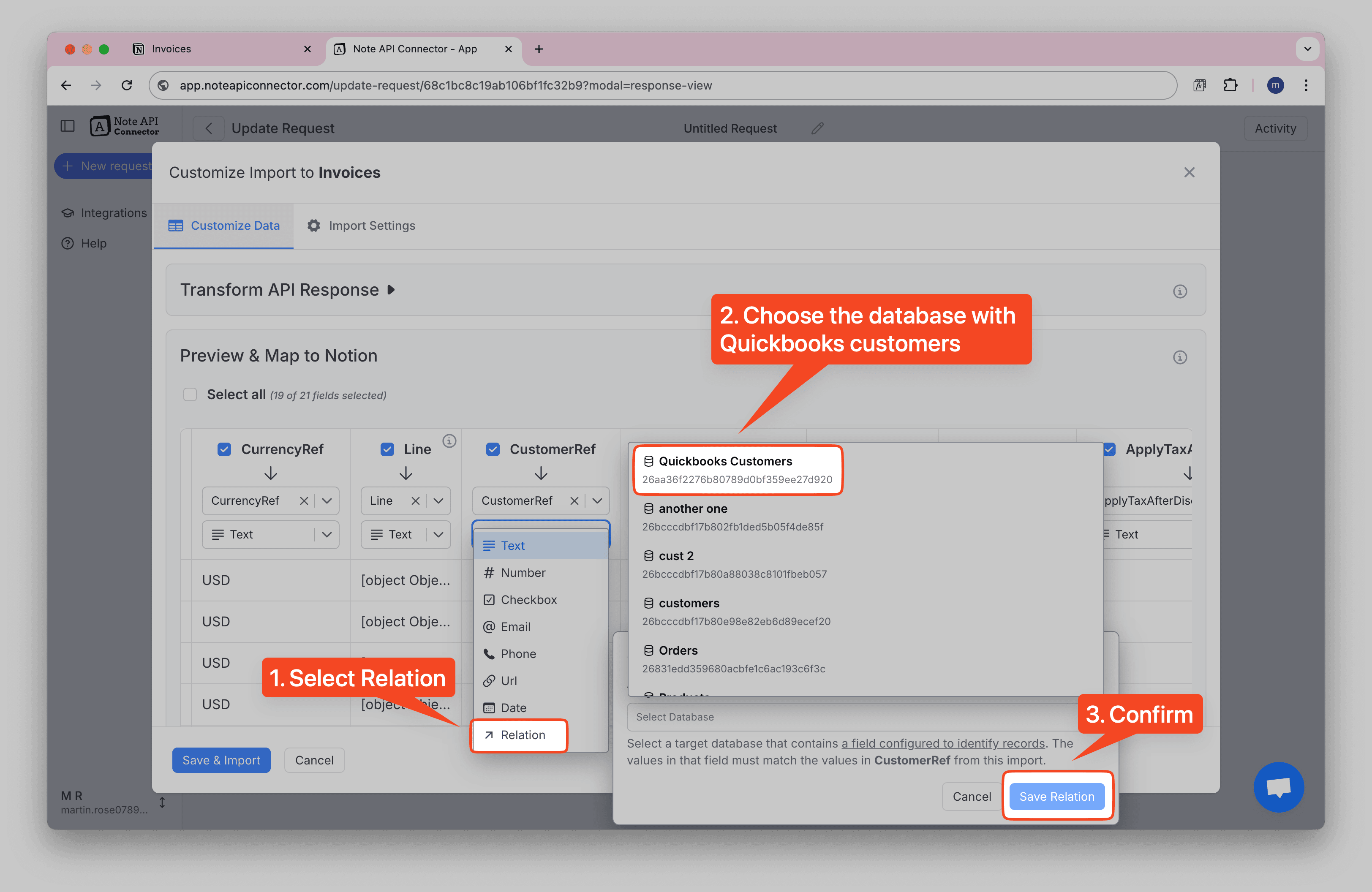Viewport: 1372px width, 892px height.
Task: Clear the CustomerRef field mapping
Action: point(574,501)
